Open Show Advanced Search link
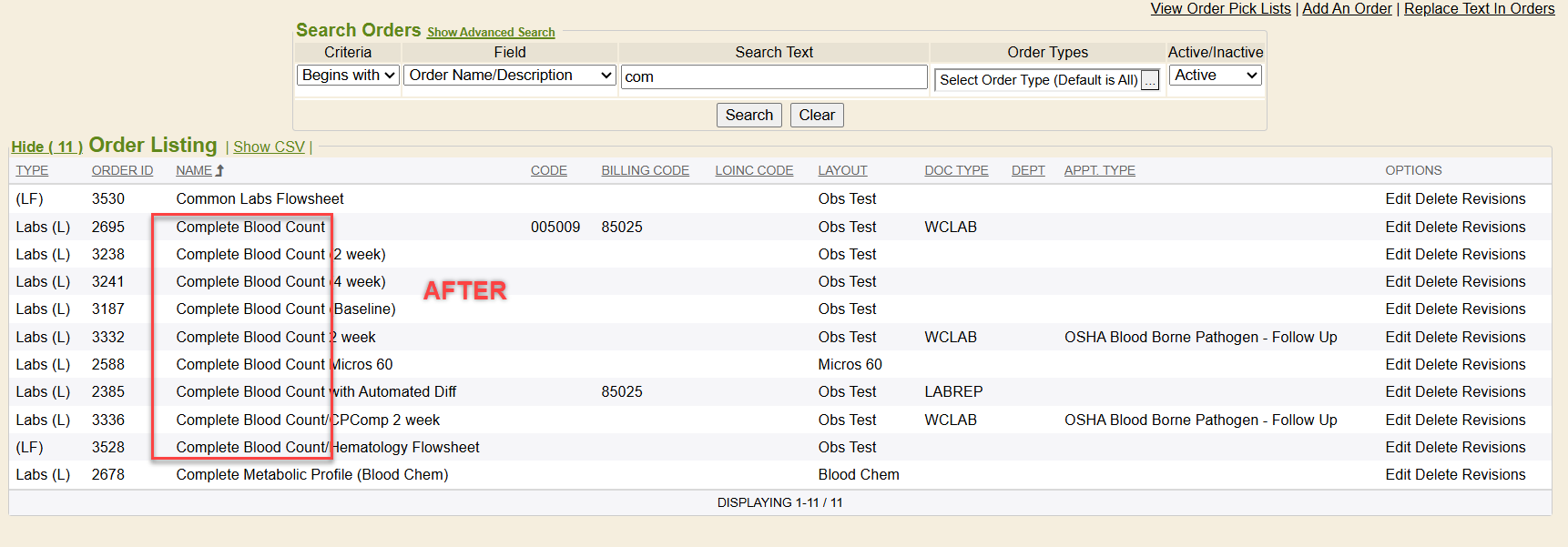The image size is (1568, 547). 491,33
